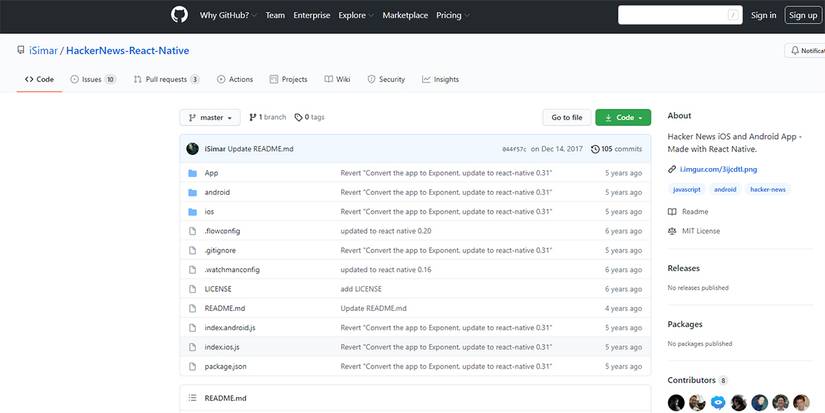Click the iSimar commit author avatar
Screen dimensions: 825x413
192,149
